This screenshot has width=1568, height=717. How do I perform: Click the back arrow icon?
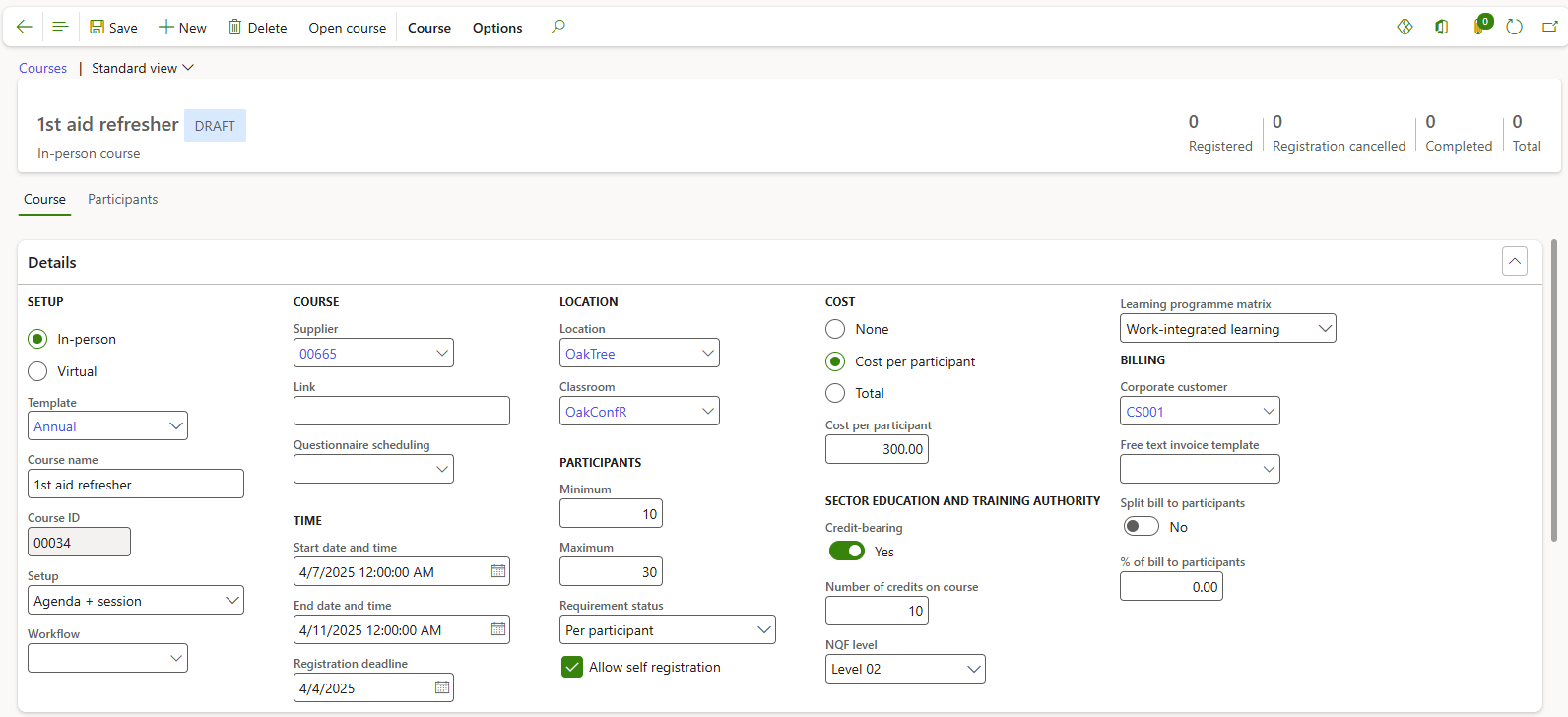(x=25, y=27)
